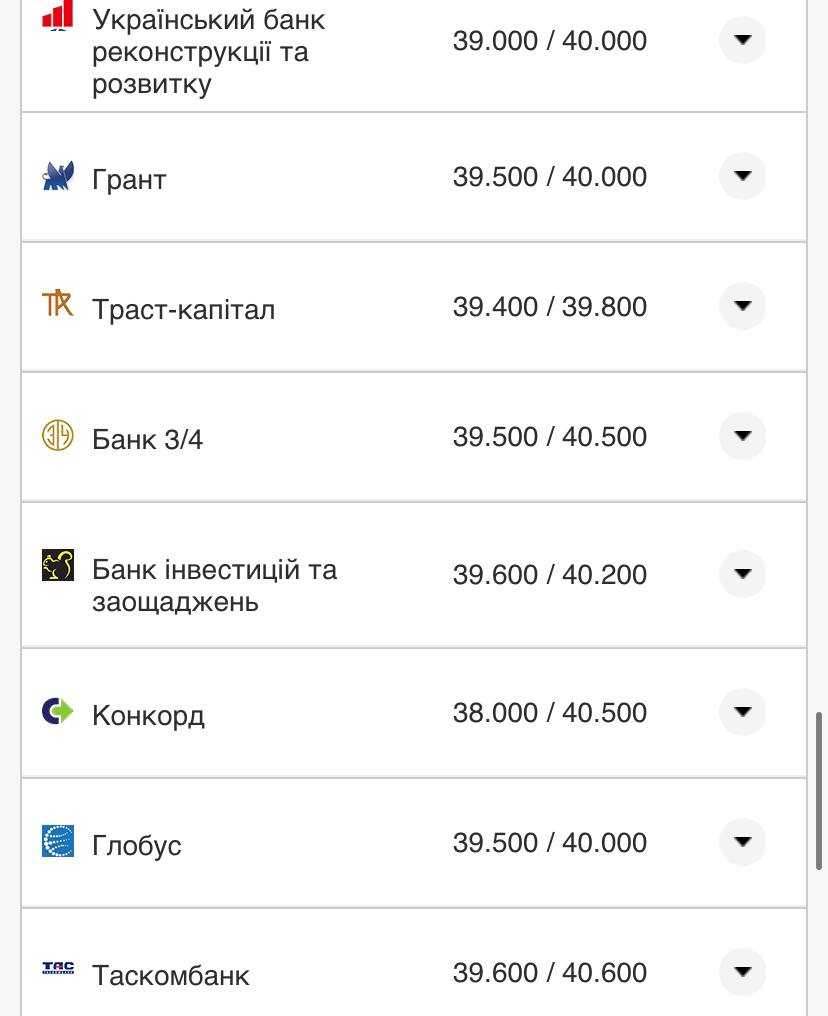The height and width of the screenshot is (1016, 828).
Task: Expand the Грант bank rate details
Action: click(x=742, y=176)
